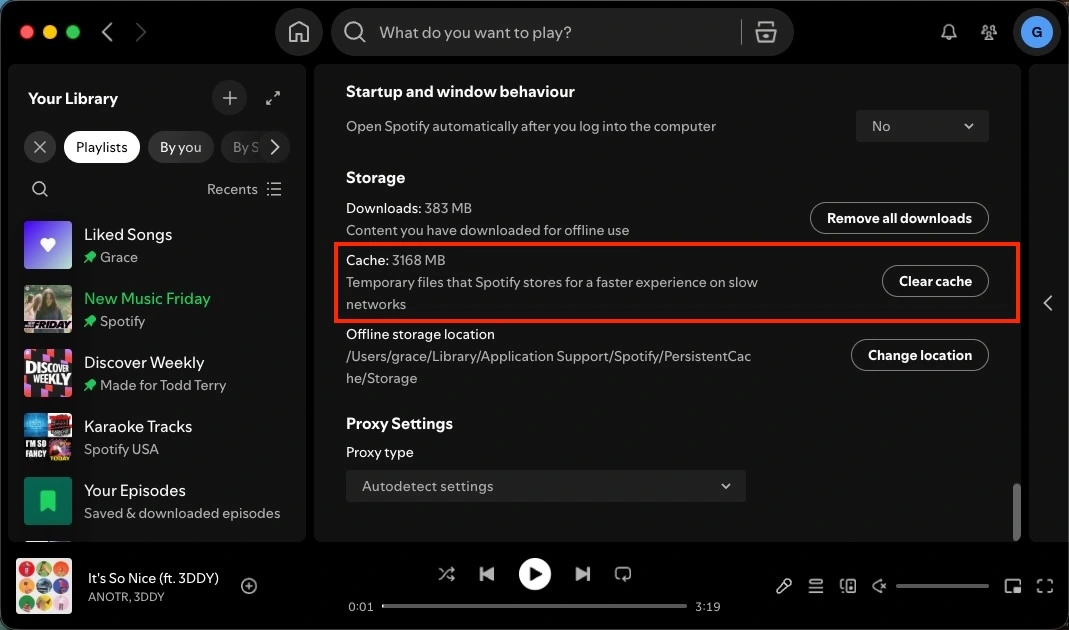
Task: Select the By you filter chip
Action: click(x=181, y=147)
